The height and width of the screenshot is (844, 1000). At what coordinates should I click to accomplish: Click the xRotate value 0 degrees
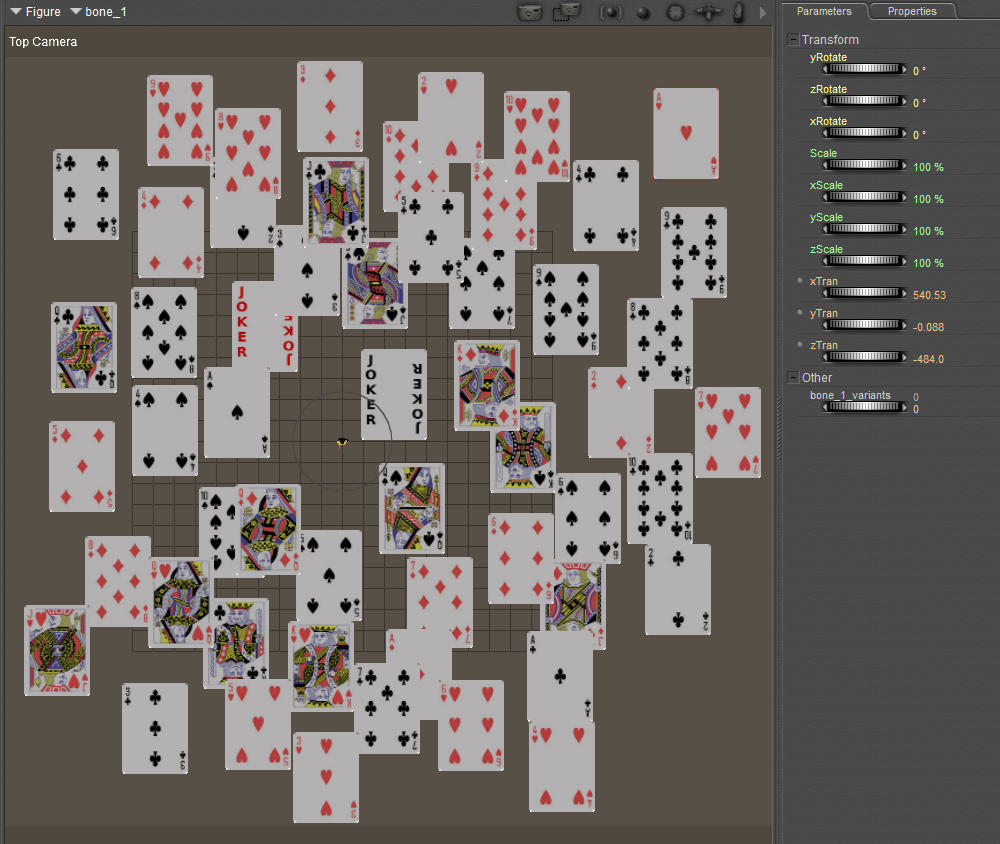(919, 135)
